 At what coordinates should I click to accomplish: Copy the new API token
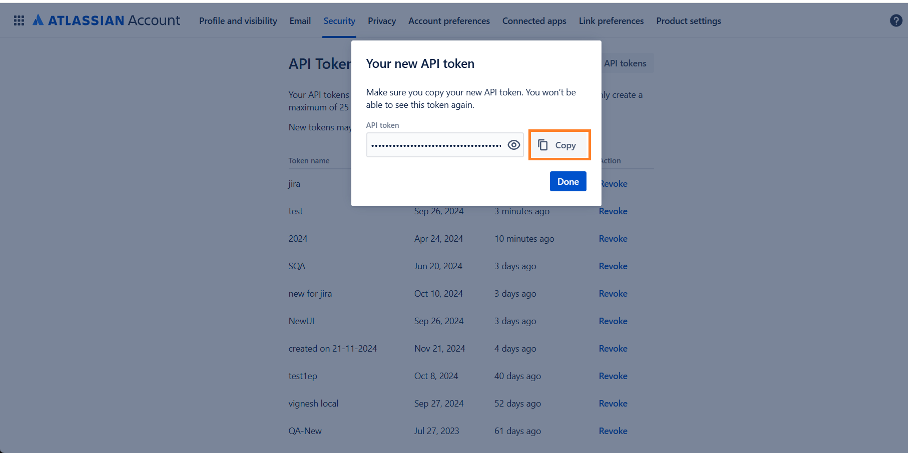(559, 145)
